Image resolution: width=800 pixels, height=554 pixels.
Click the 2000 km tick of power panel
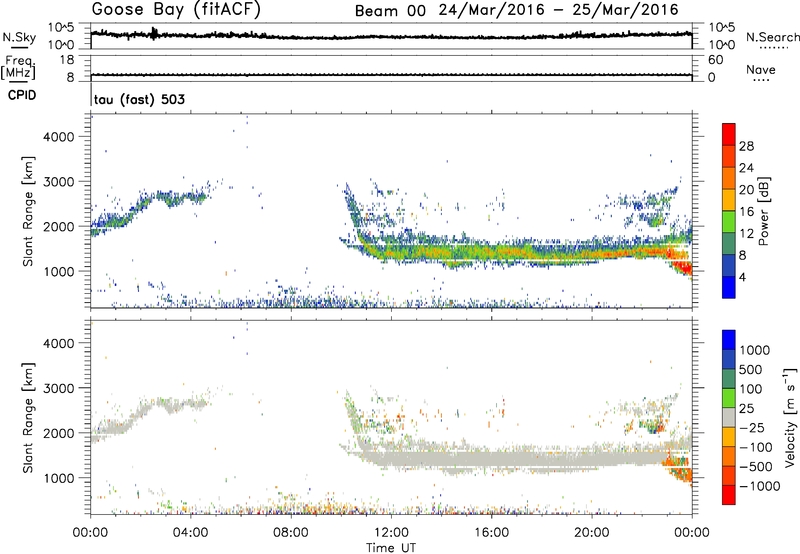click(x=59, y=226)
